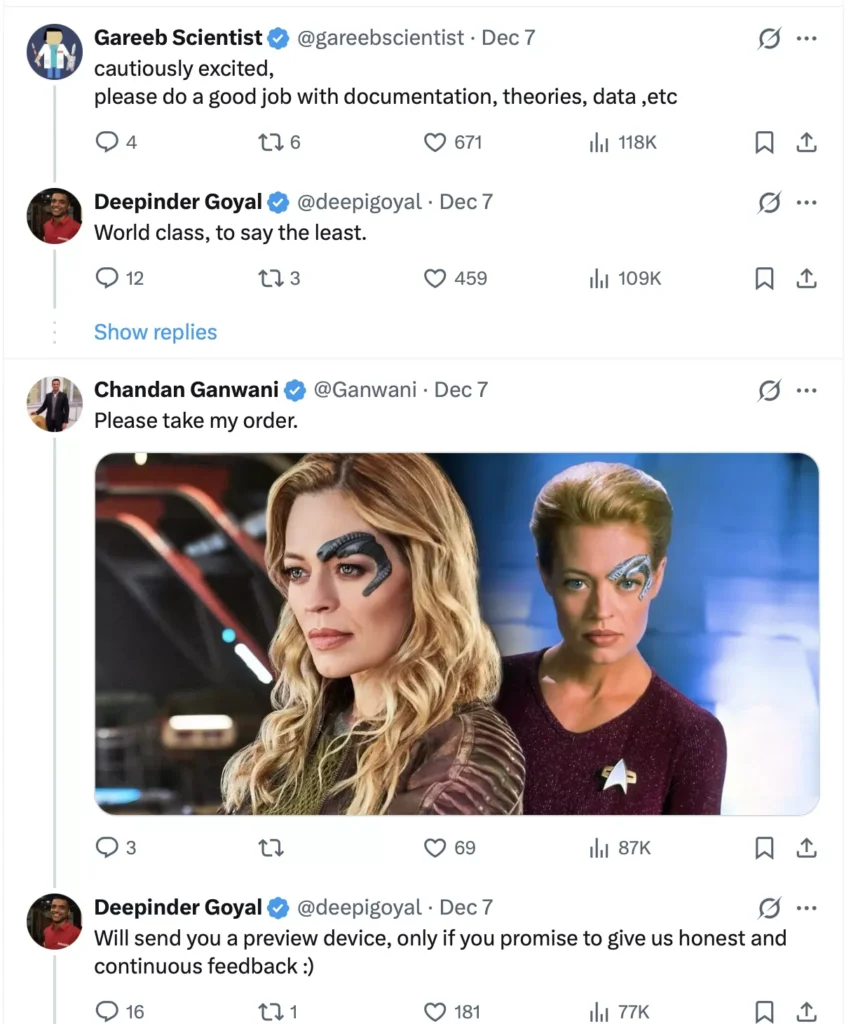Retweet Chandan Ganwani's 'Please take my order' tweet
Screen dimensions: 851x1024
click(271, 848)
